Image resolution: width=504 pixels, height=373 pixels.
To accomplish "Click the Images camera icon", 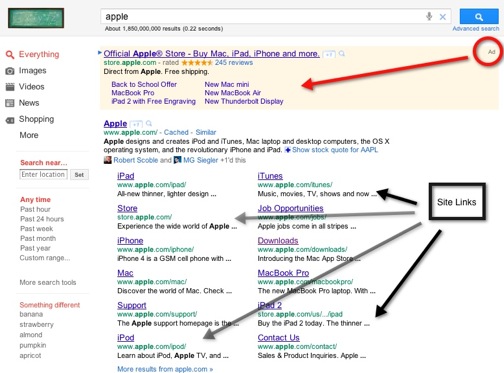I will click(10, 71).
